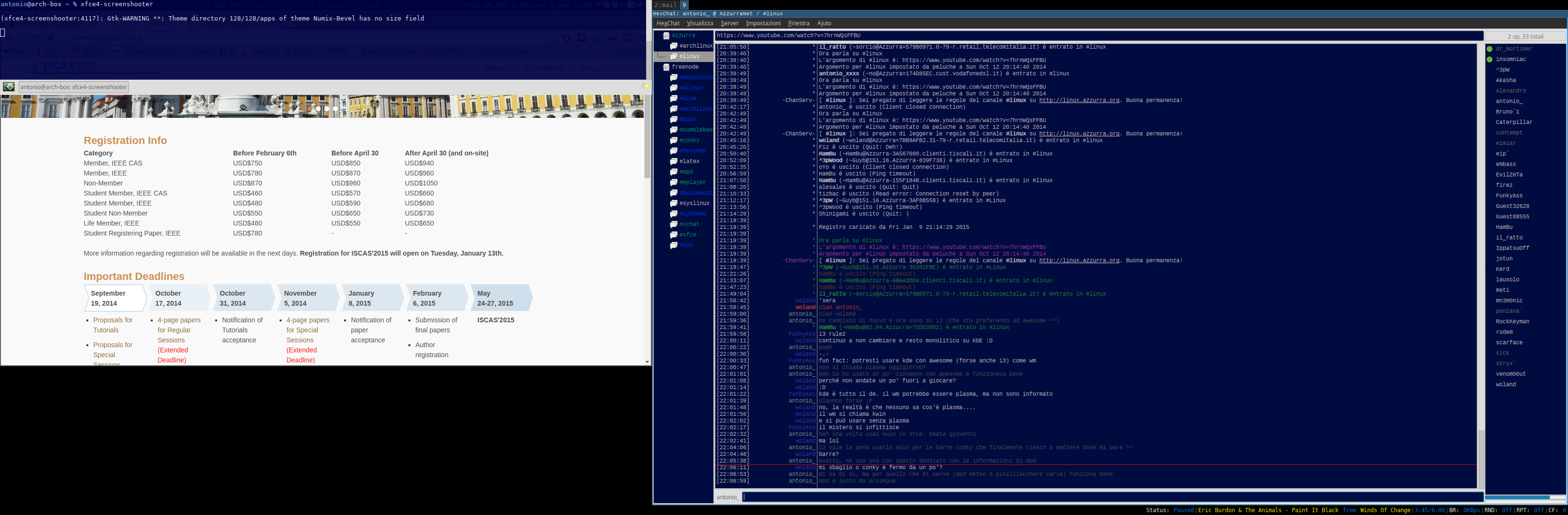Select the #linux channel under Azzurra
The image size is (1568, 515).
pos(689,57)
